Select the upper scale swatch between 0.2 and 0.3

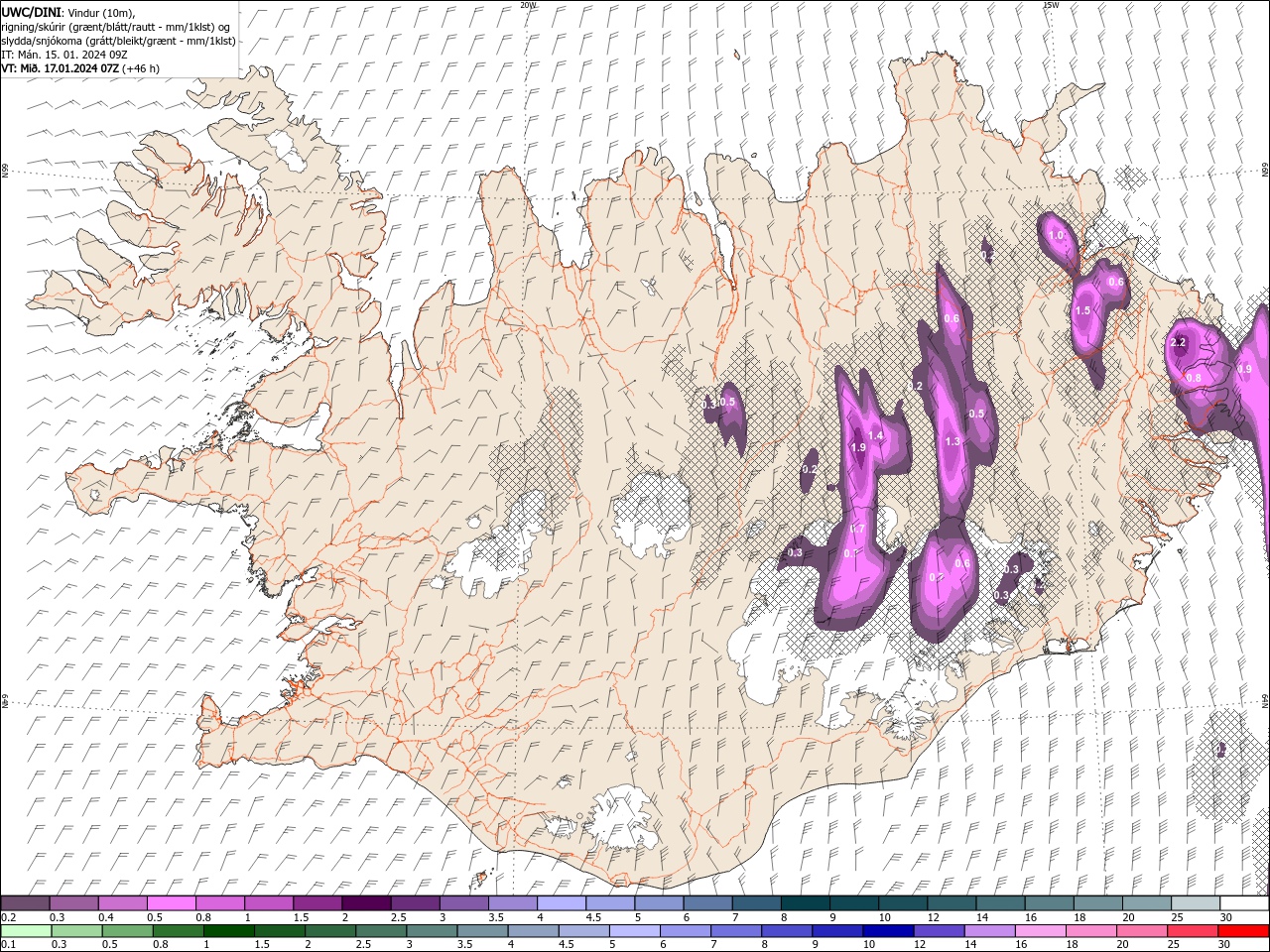[25, 903]
